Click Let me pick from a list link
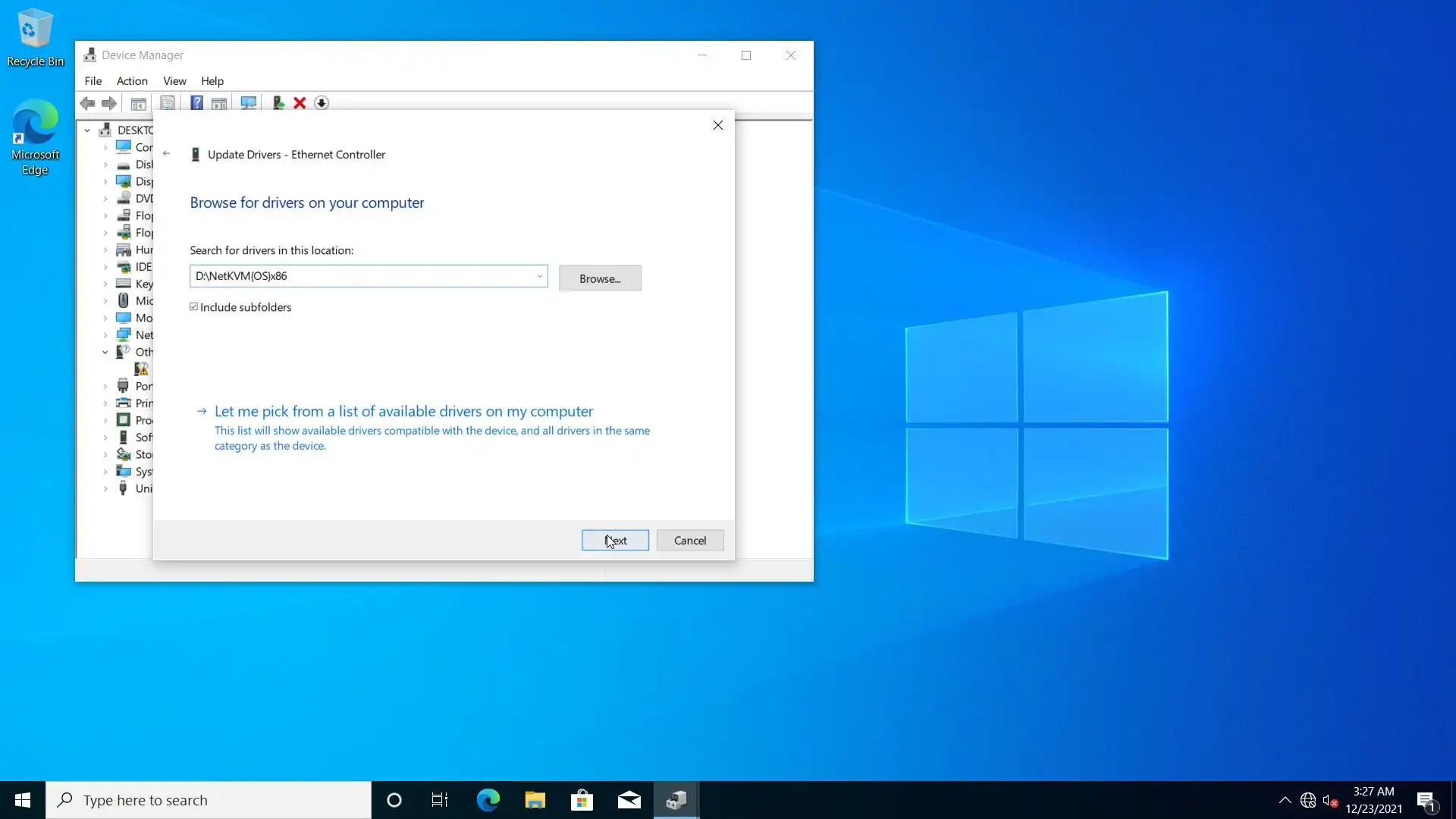 coord(403,411)
